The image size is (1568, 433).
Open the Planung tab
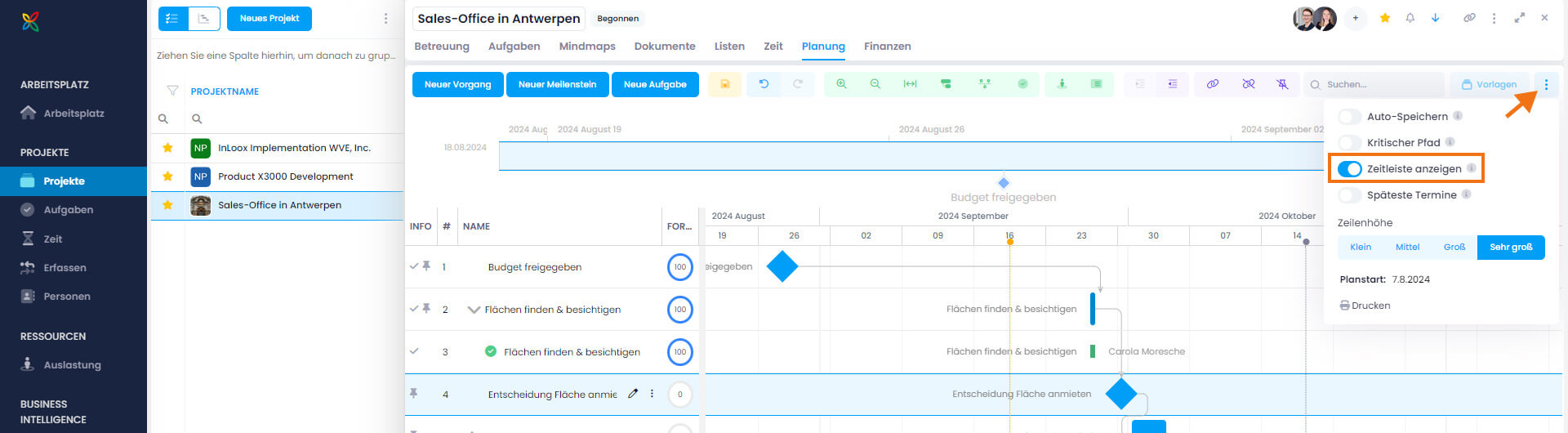[x=823, y=47]
